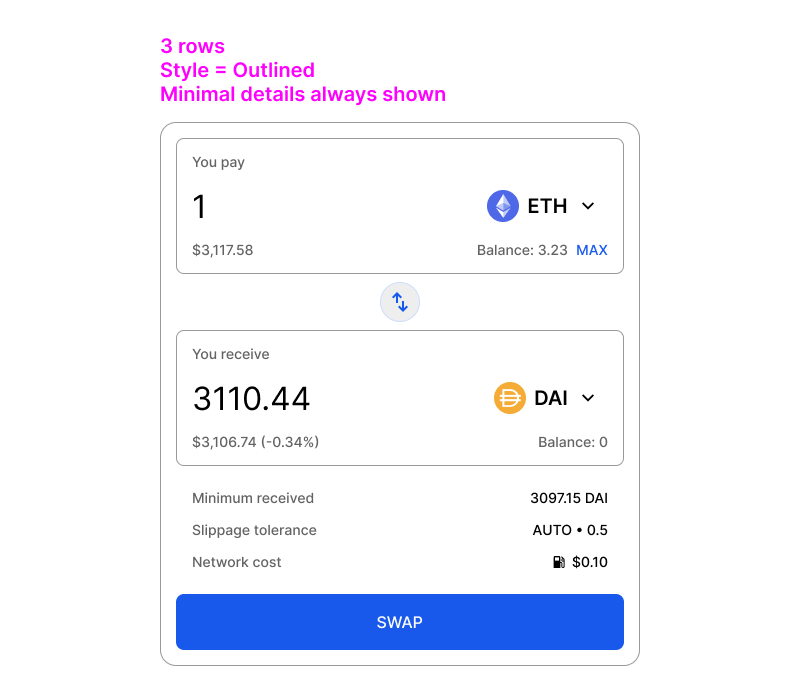Click the Balance: 0 text
Viewport: 800px width, 700px height.
pos(572,442)
